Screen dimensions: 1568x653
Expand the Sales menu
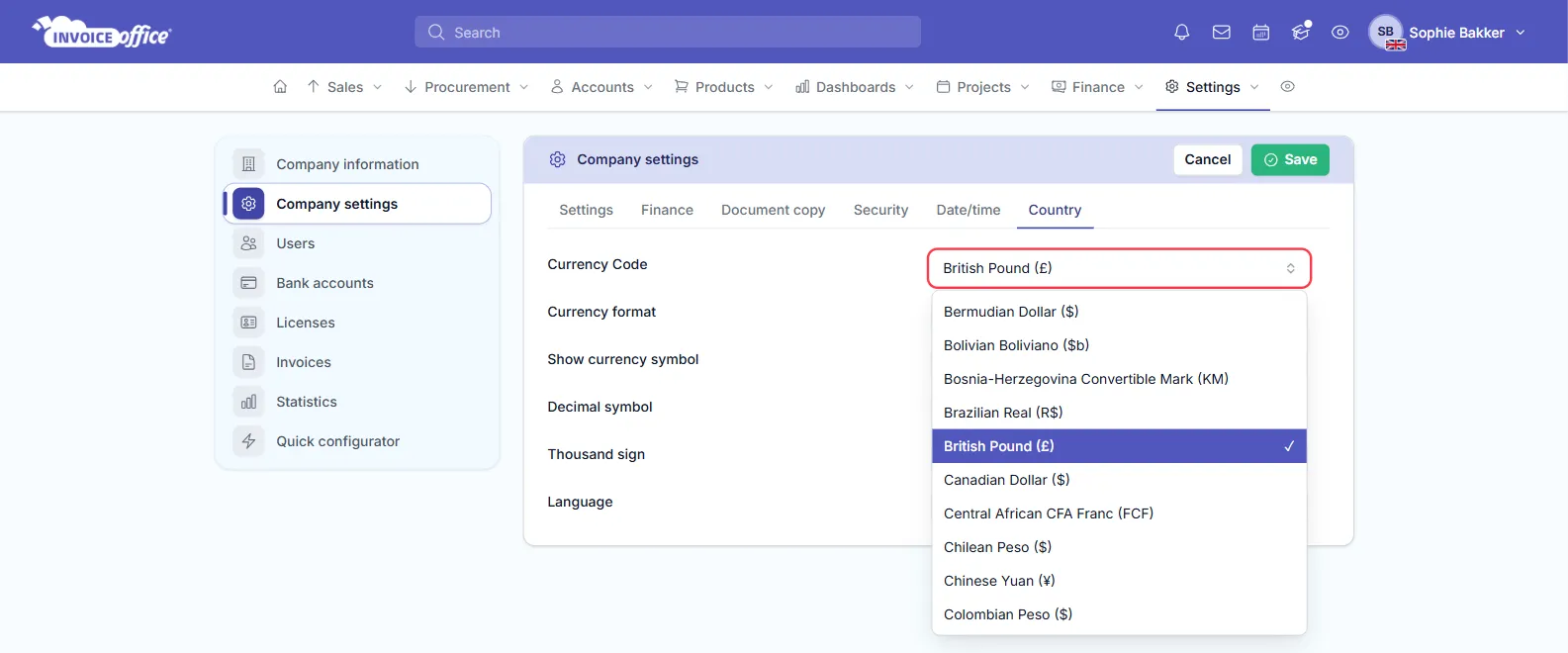pos(344,87)
